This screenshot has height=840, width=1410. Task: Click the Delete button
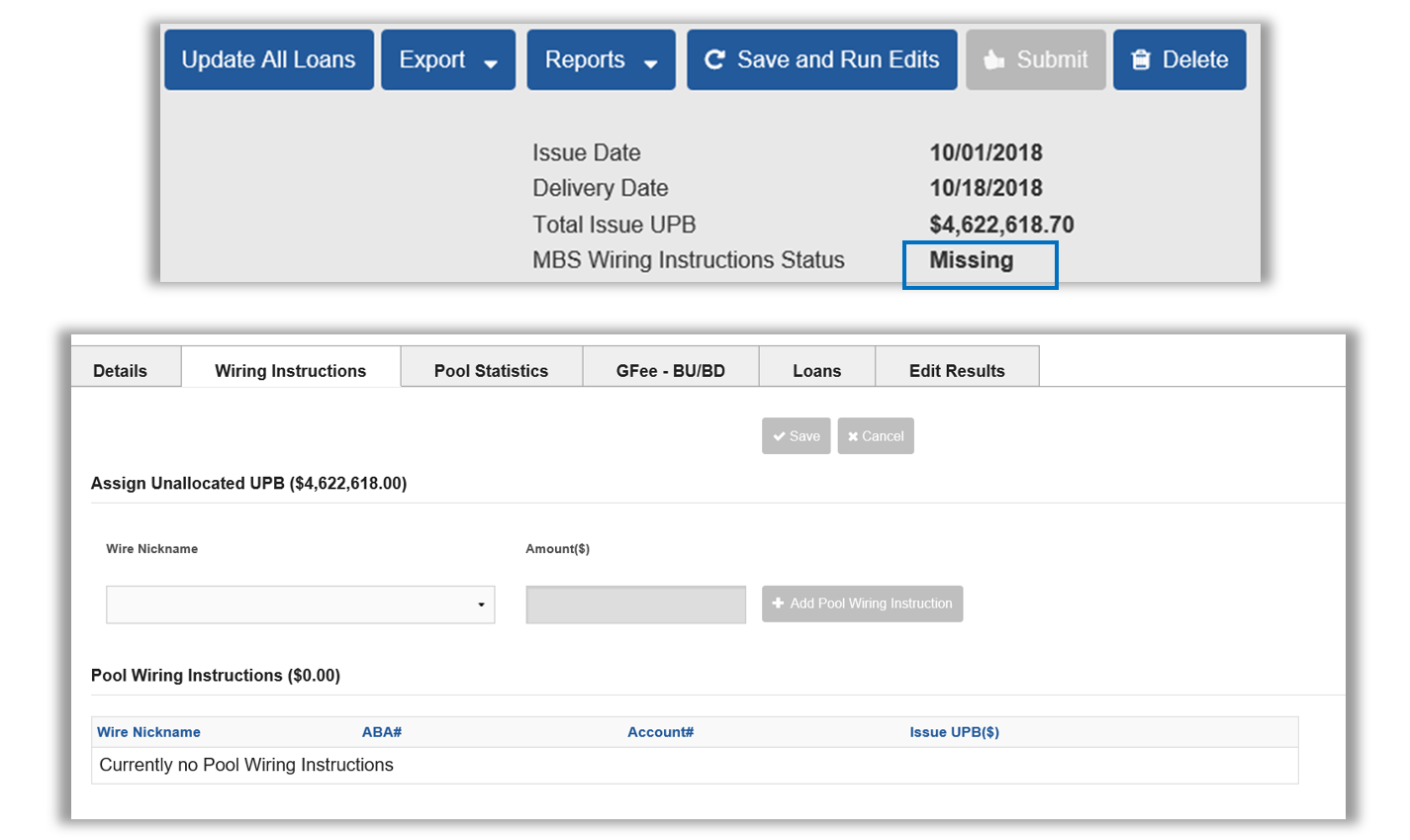pyautogui.click(x=1179, y=59)
